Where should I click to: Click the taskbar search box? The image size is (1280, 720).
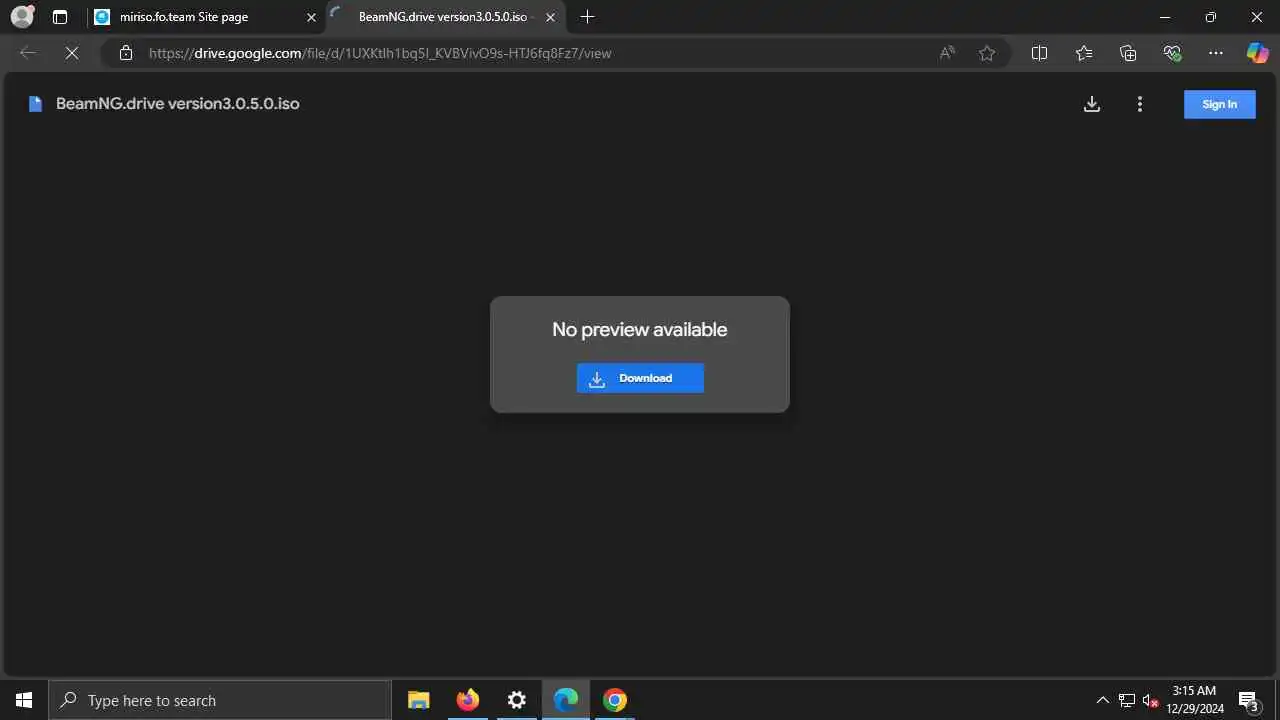click(220, 700)
